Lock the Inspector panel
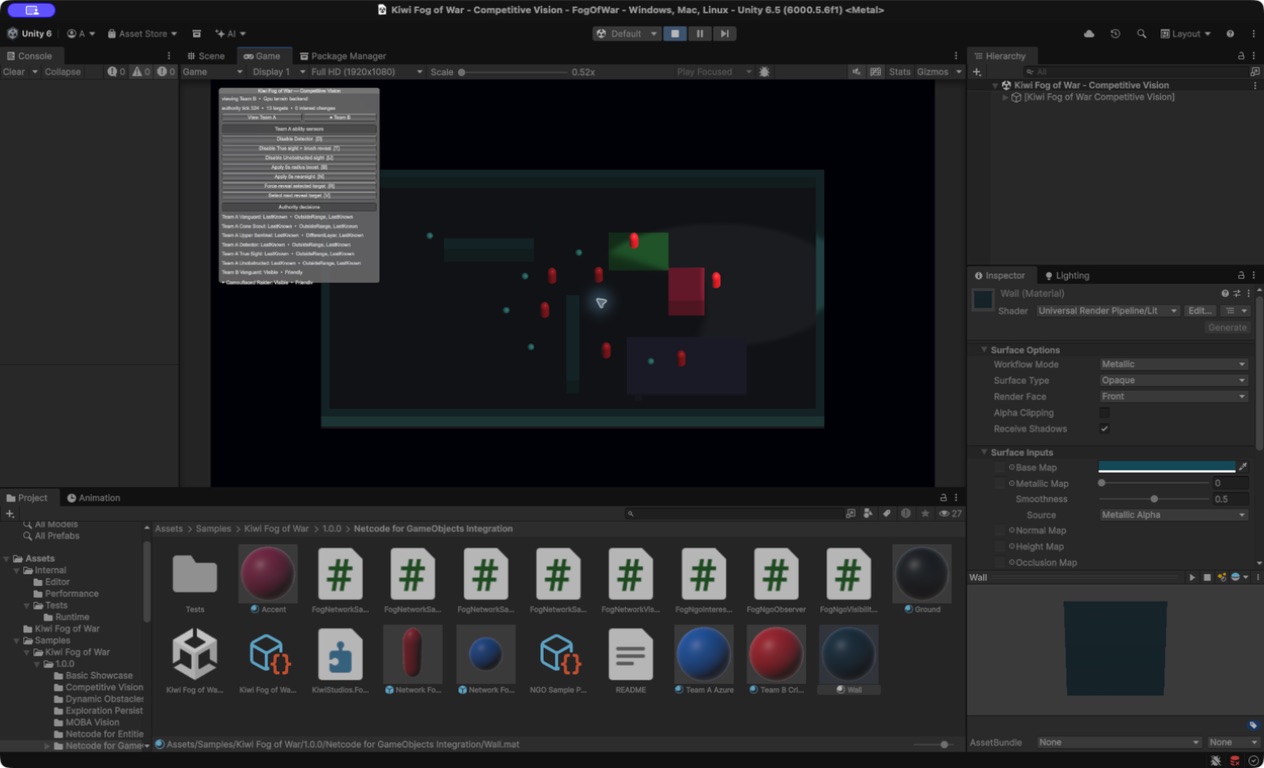1264x768 pixels. click(1241, 276)
